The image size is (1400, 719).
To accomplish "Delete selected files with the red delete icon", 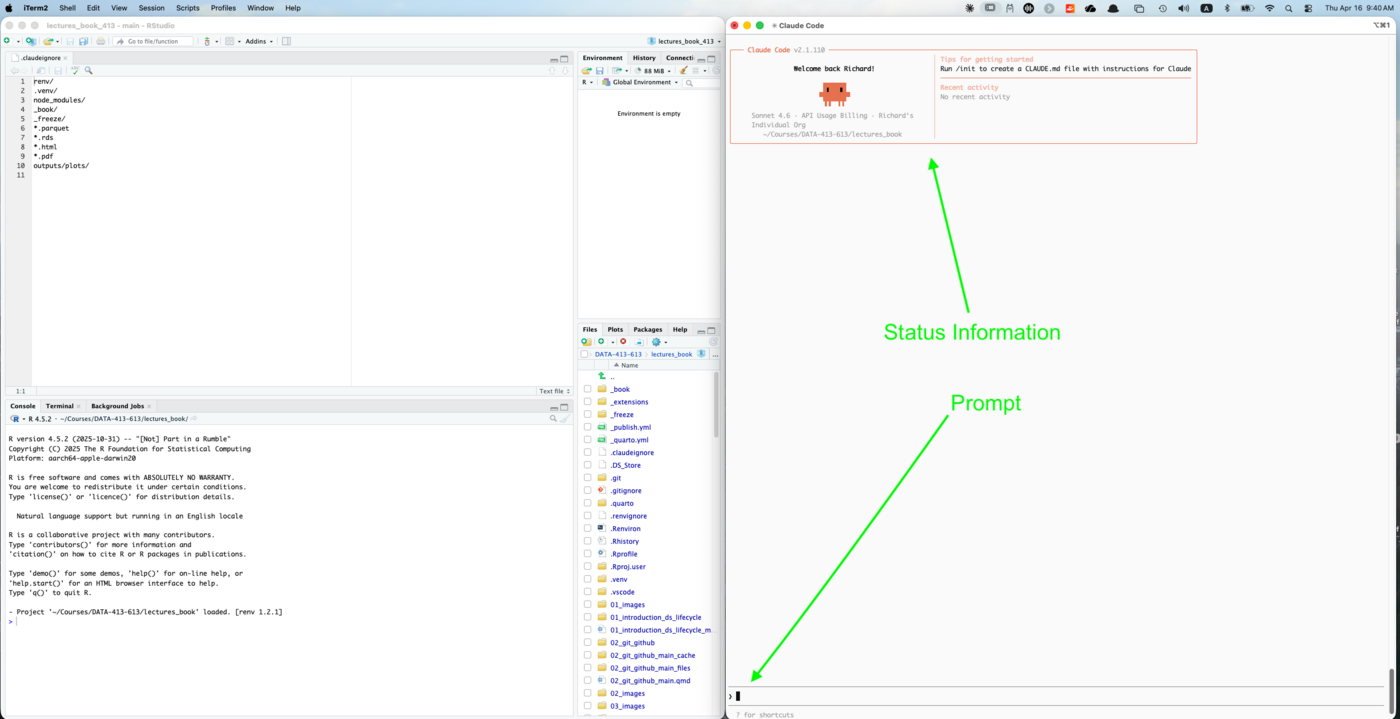I will coord(624,341).
